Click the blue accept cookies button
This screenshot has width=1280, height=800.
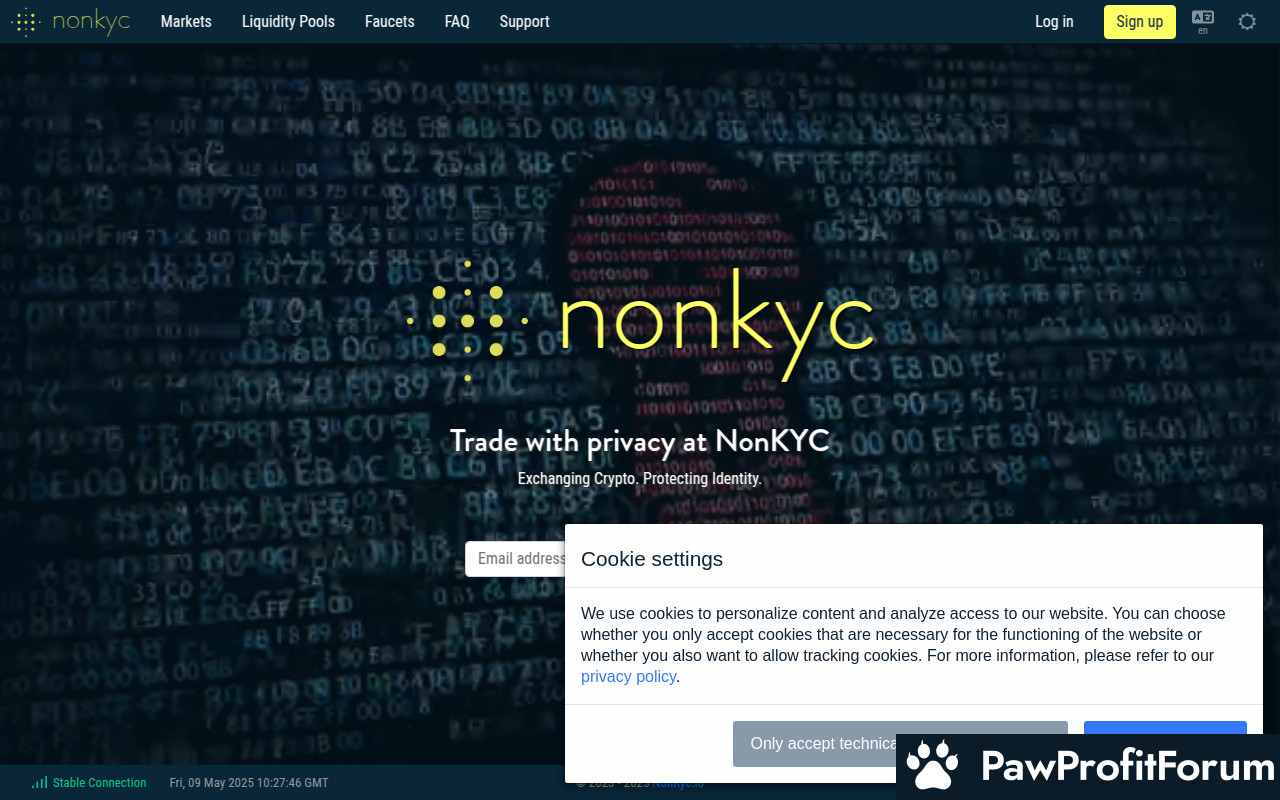coord(1165,728)
